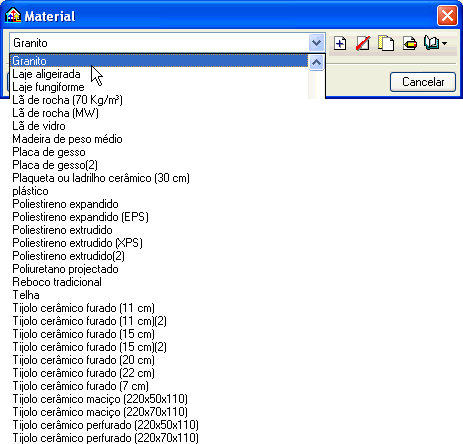Click the Cancelar button
The width and height of the screenshot is (463, 444).
click(x=423, y=82)
